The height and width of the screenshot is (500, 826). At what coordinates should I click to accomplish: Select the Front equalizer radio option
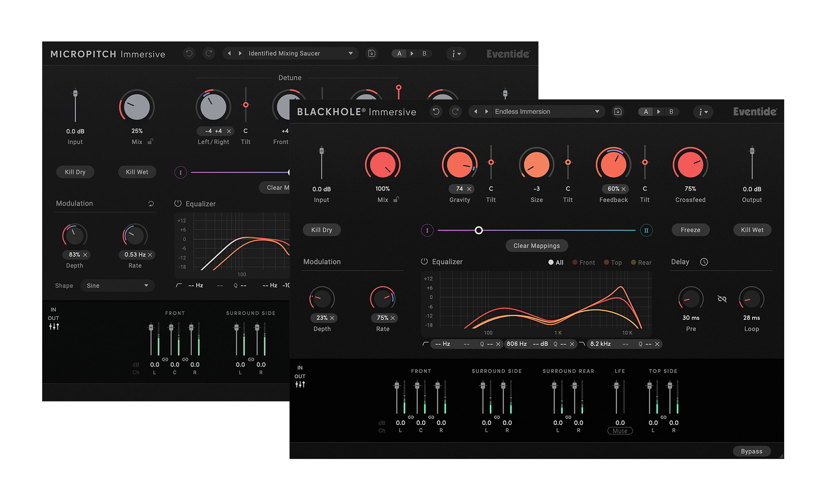[583, 262]
